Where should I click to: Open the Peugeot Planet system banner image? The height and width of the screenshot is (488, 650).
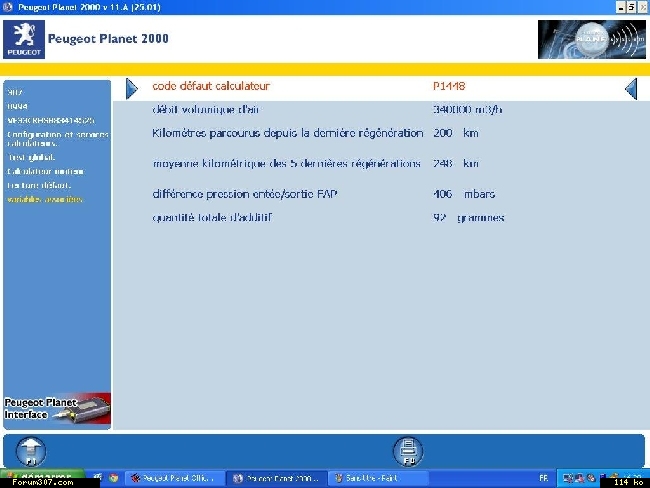[592, 39]
